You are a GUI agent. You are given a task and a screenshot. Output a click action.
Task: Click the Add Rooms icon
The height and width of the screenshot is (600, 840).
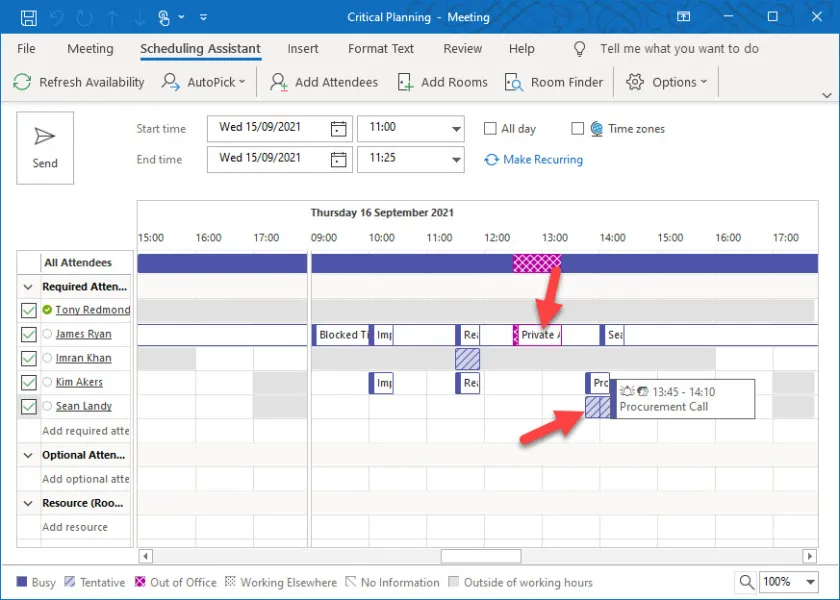pos(405,82)
